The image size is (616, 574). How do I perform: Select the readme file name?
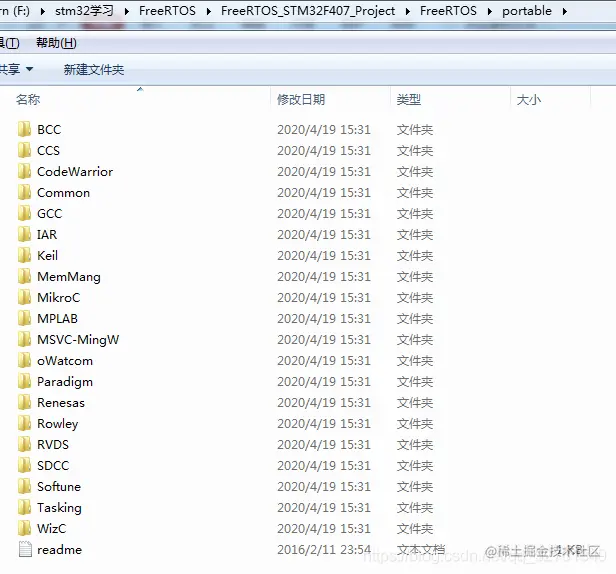point(59,550)
